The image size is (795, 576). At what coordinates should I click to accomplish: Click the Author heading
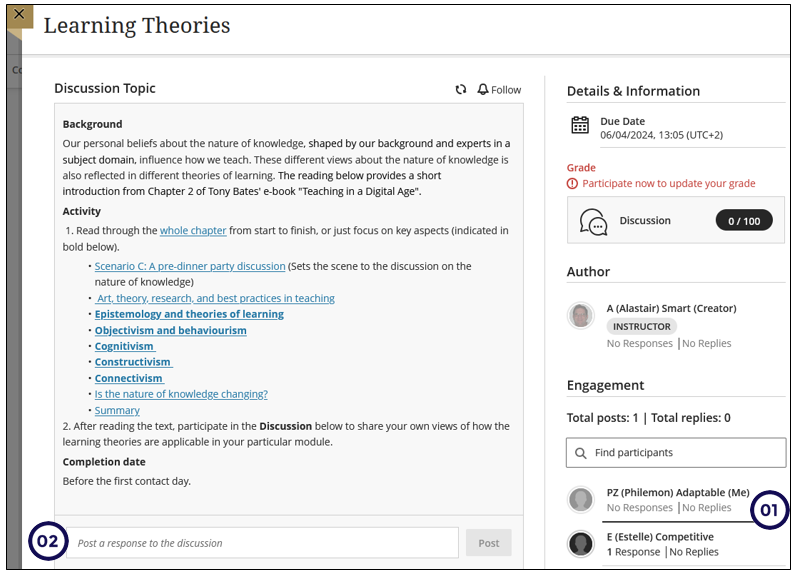point(588,272)
